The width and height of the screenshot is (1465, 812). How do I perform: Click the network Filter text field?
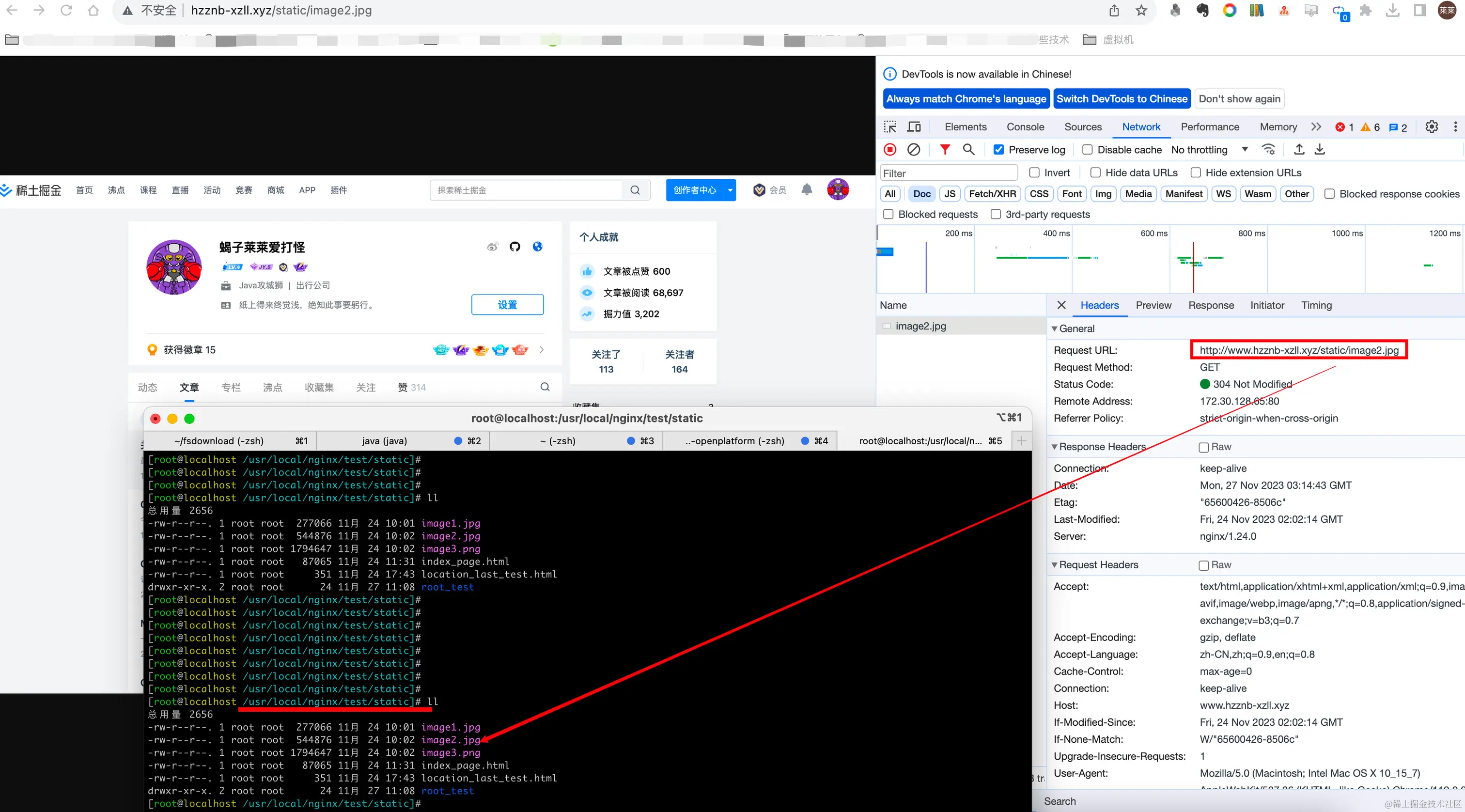tap(948, 173)
